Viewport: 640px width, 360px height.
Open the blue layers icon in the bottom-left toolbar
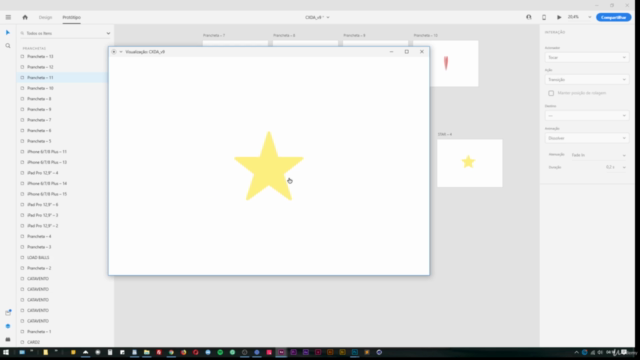[x=8, y=326]
